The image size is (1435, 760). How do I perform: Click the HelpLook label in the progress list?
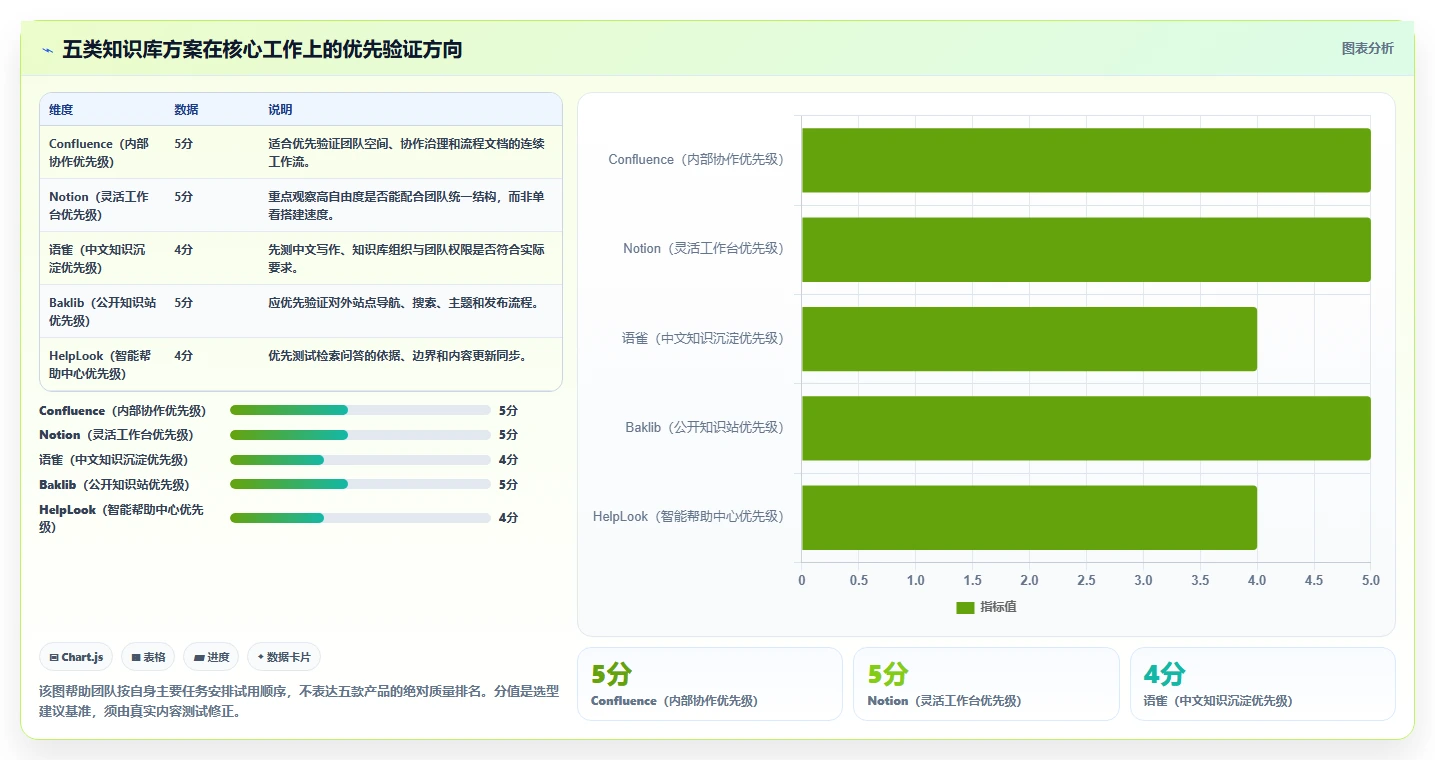tap(121, 518)
